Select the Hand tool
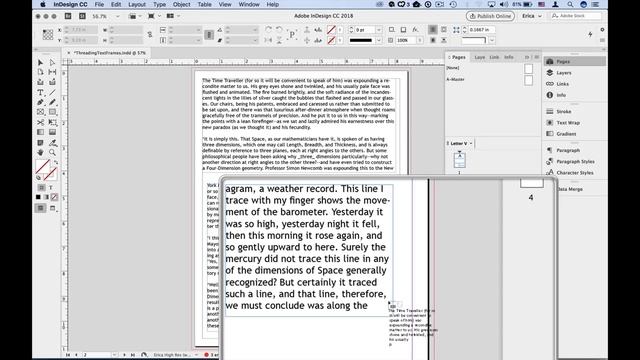 click(x=40, y=152)
